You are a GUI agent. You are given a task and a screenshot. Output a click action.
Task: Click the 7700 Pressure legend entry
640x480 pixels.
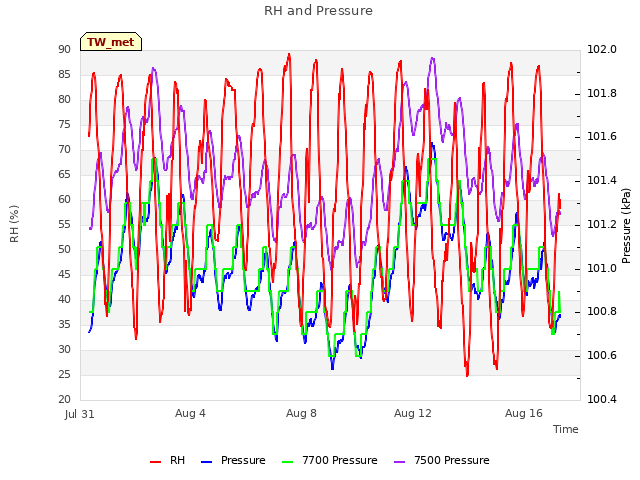click(x=329, y=460)
